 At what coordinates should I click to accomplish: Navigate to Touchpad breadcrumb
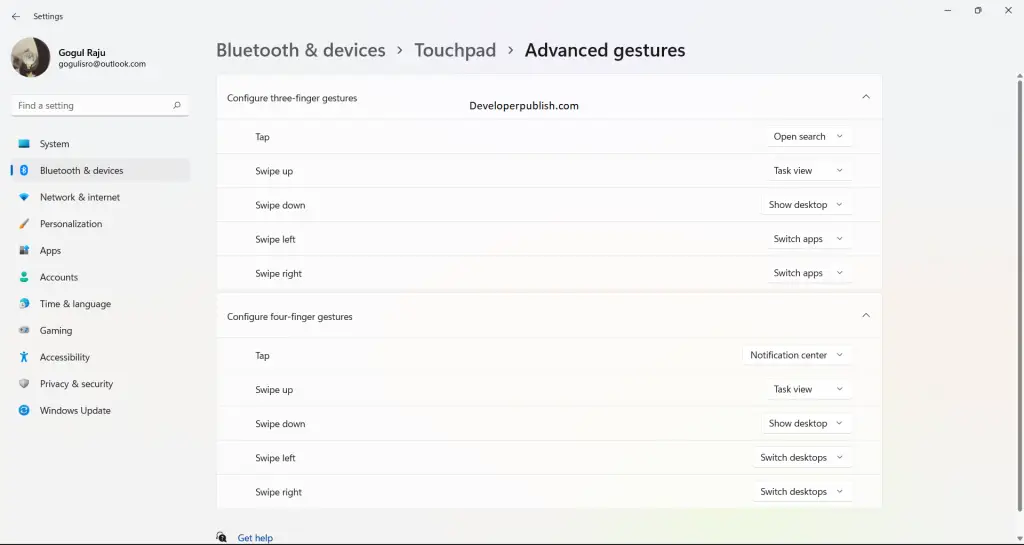coord(455,50)
